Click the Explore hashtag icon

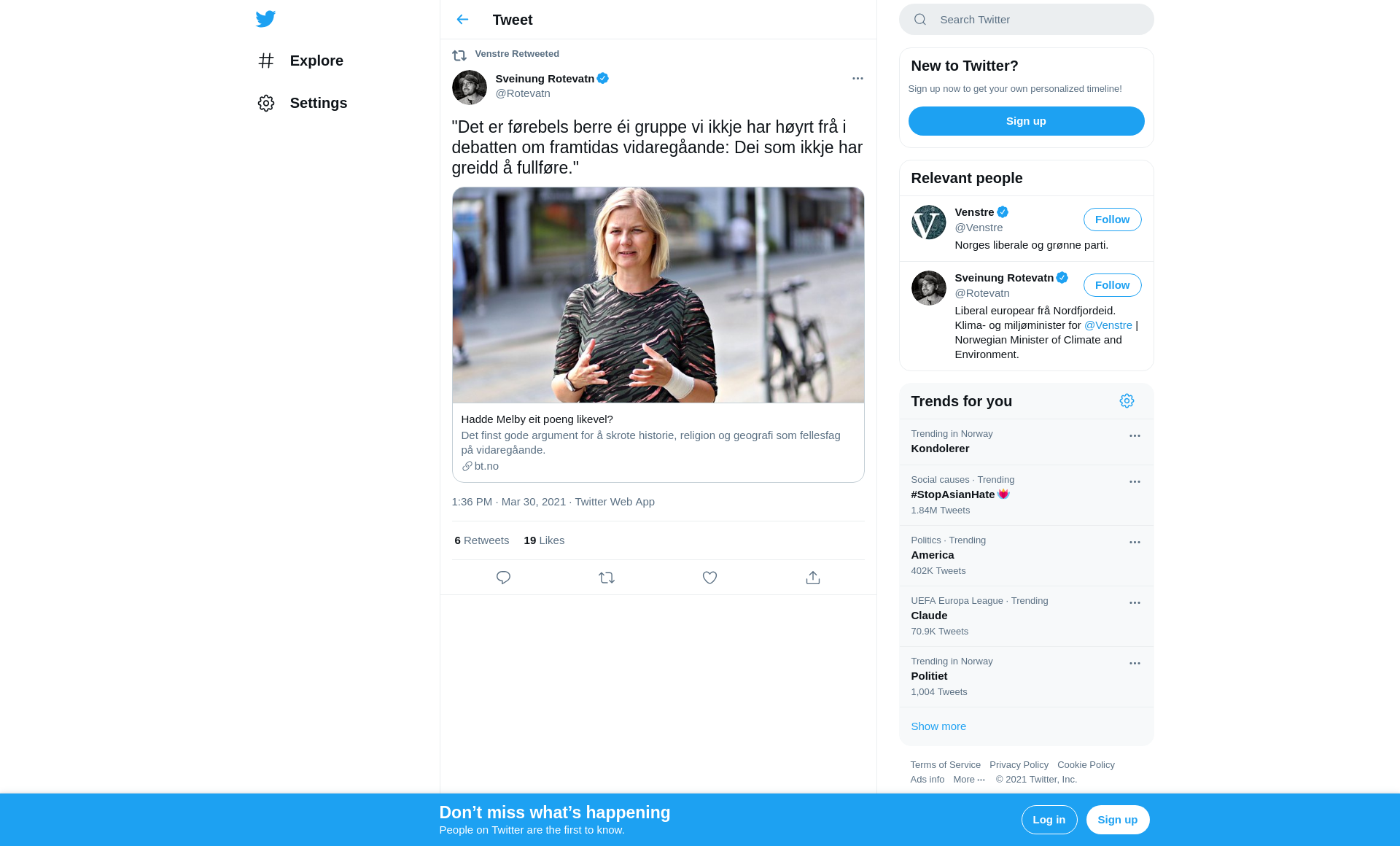tap(266, 61)
